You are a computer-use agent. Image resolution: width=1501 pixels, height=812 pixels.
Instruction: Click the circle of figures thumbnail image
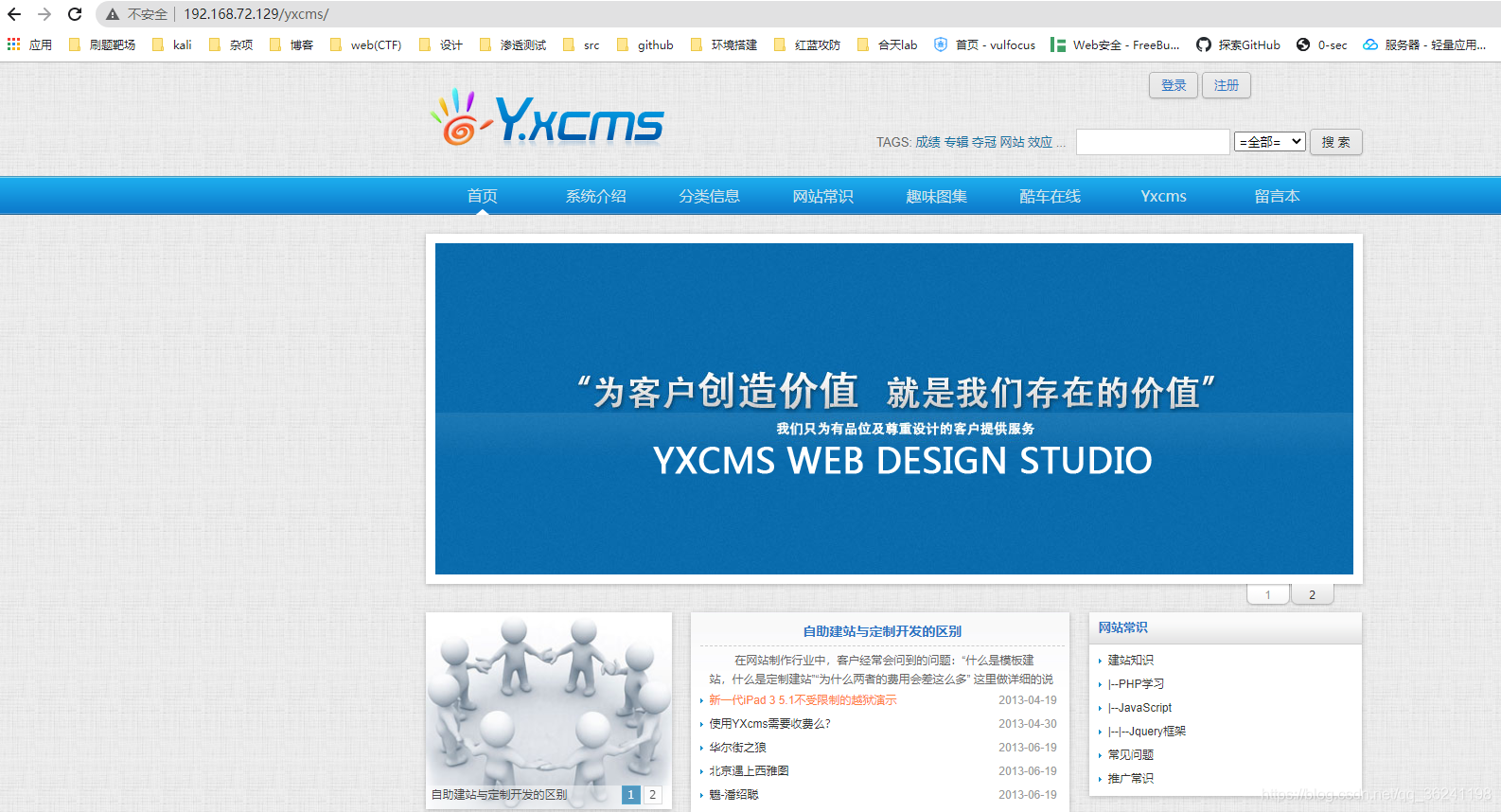[x=549, y=710]
